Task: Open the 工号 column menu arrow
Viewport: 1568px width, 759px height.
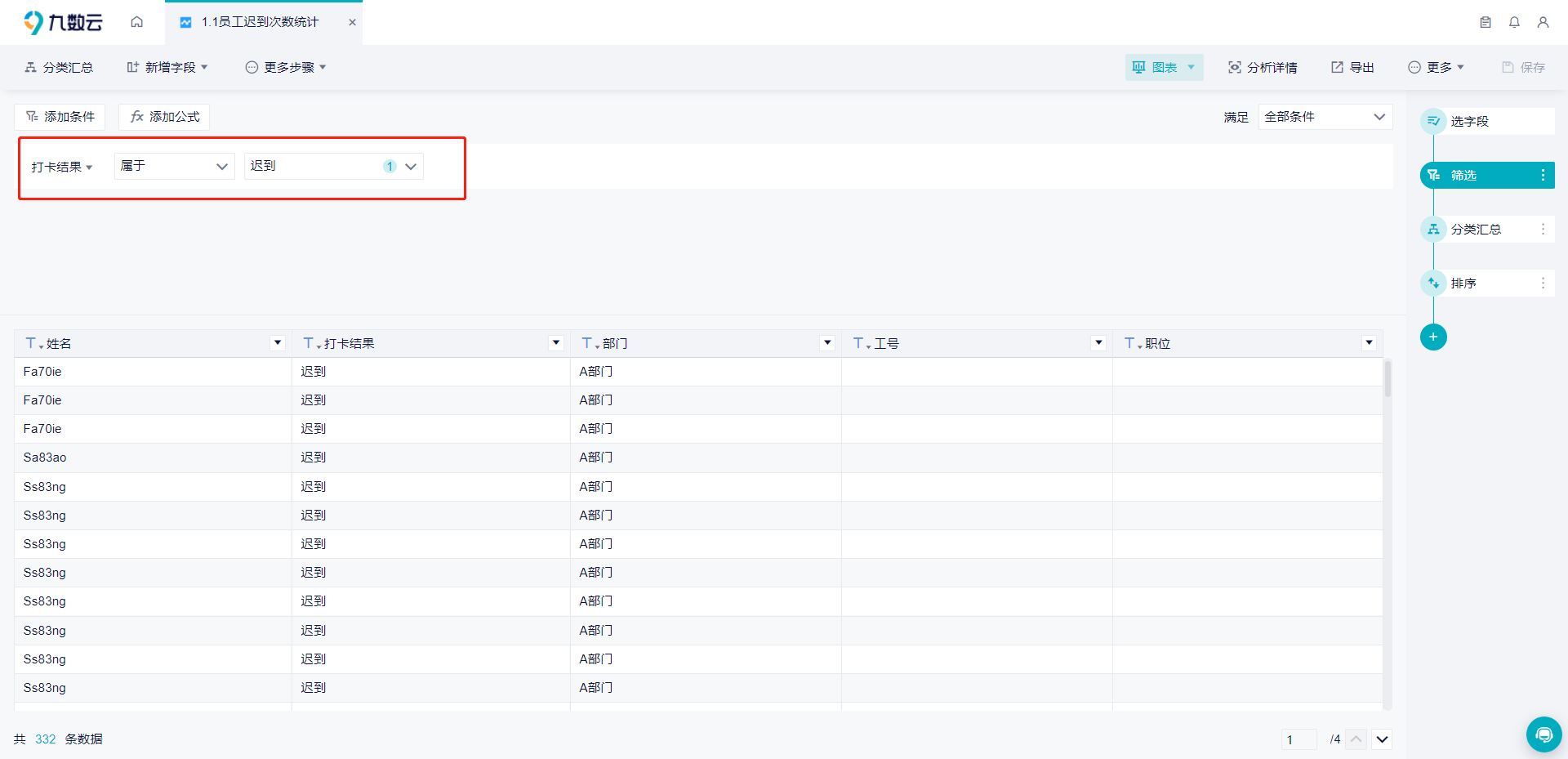Action: click(x=1098, y=343)
